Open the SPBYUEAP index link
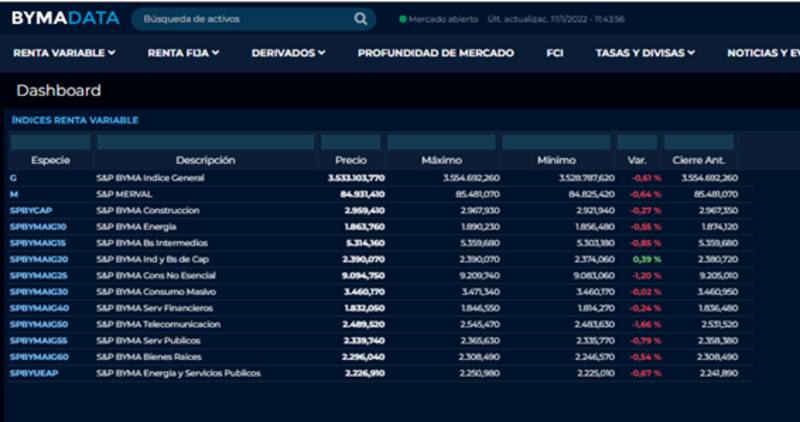The image size is (800, 422). click(32, 373)
